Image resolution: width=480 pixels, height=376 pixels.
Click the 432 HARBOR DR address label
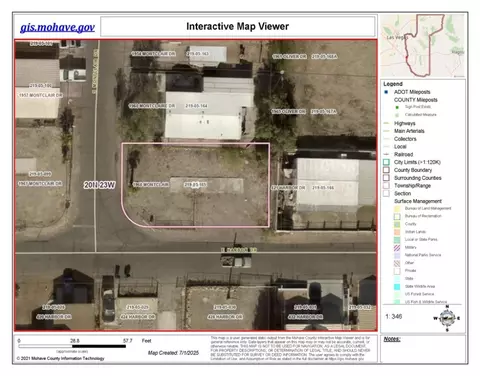tap(305, 317)
